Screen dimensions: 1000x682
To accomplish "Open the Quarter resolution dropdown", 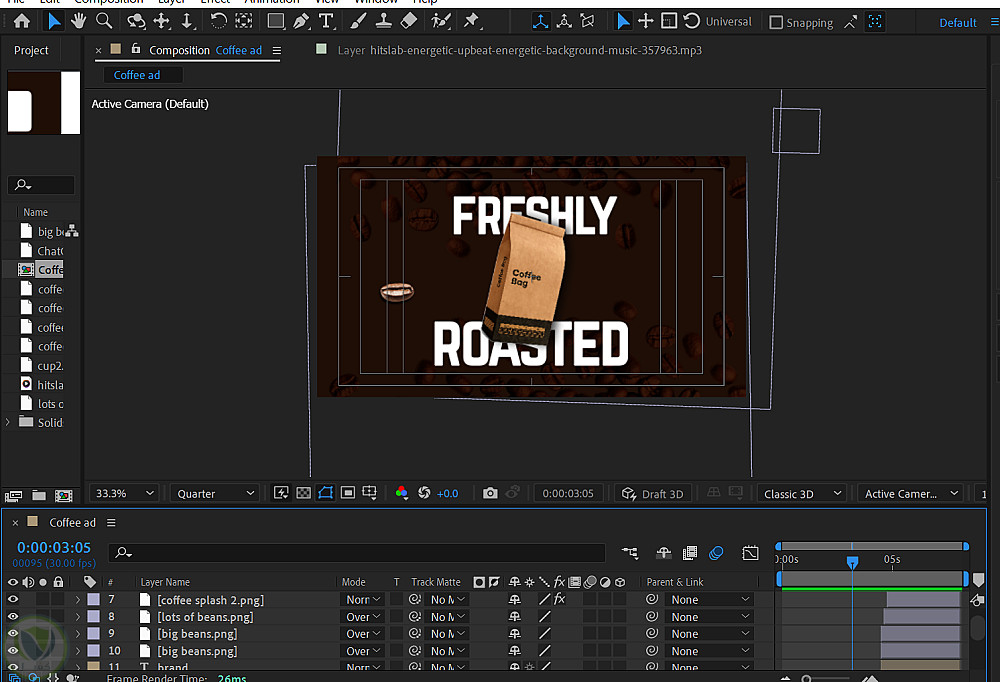I will point(215,493).
